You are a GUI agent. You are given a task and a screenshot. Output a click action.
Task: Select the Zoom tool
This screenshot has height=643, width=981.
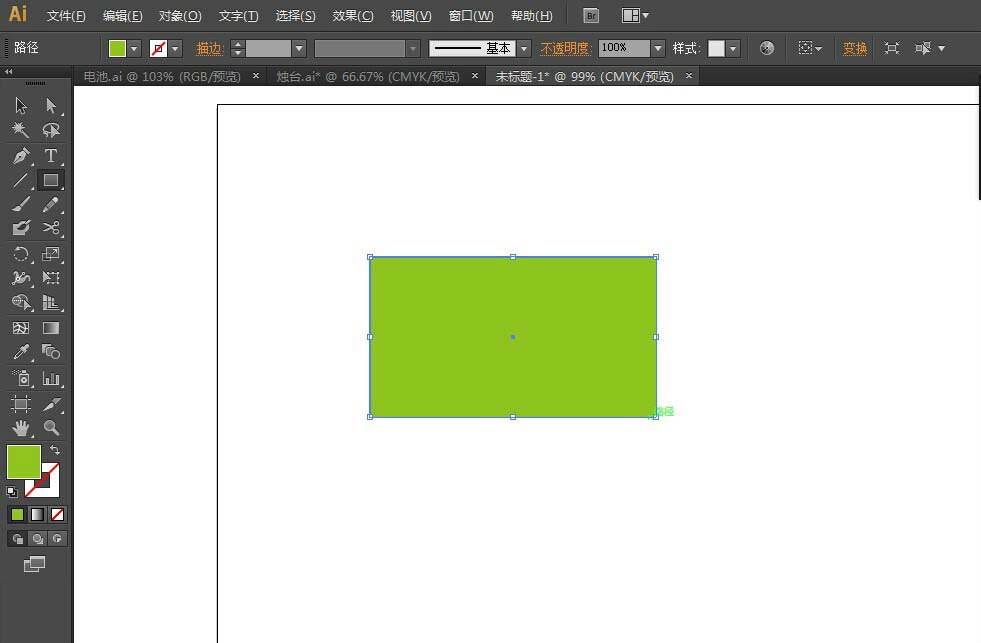tap(50, 428)
